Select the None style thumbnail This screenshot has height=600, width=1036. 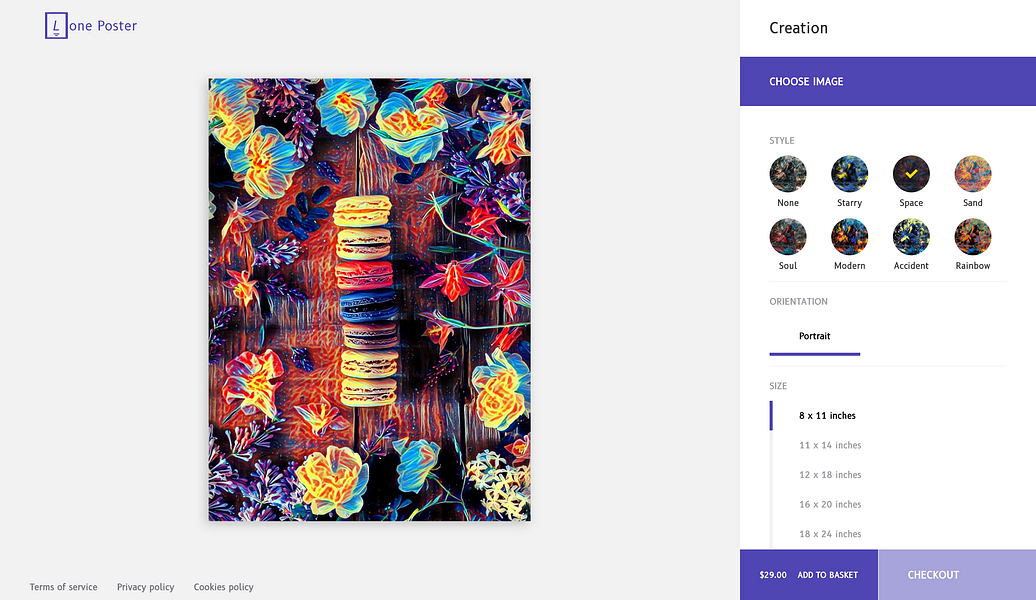coord(788,175)
